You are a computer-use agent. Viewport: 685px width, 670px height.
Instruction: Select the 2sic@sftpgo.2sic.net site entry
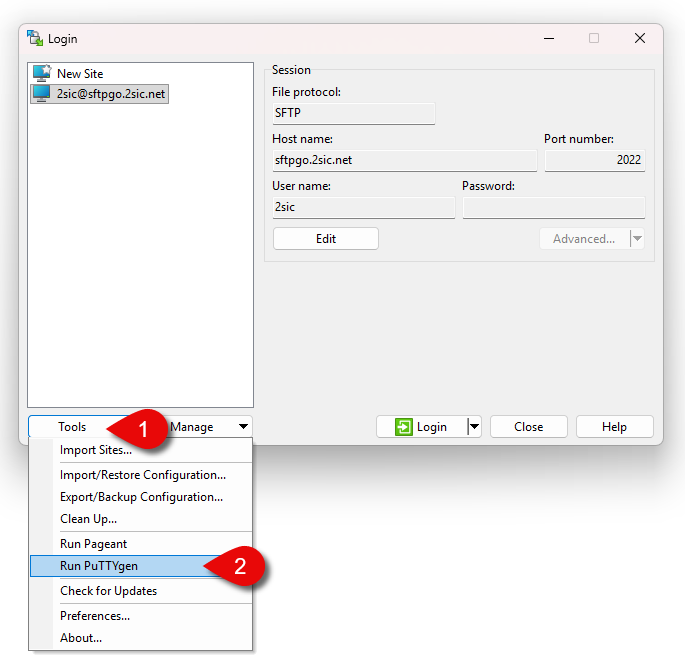(100, 93)
